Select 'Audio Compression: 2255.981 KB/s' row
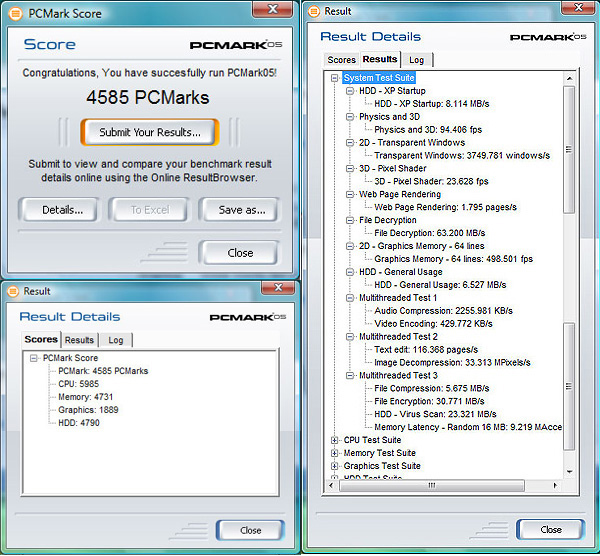 [x=443, y=311]
